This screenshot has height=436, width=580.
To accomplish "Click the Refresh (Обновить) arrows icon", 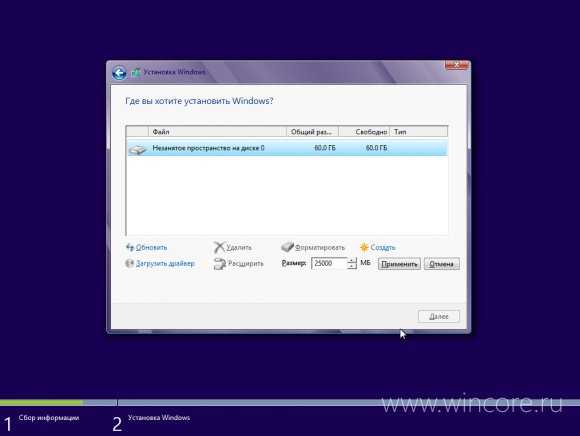I will pos(130,247).
